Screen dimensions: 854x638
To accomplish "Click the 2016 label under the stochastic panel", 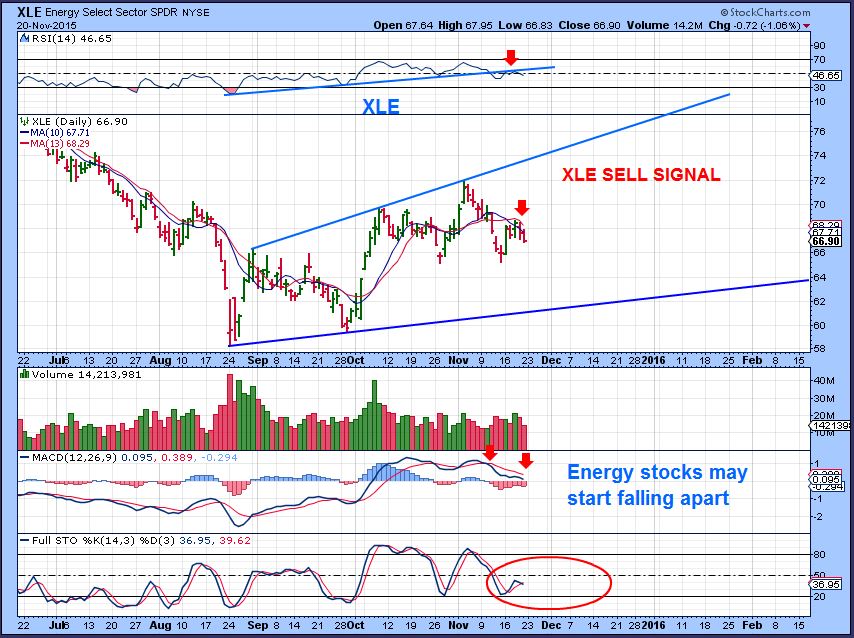I will click(654, 624).
